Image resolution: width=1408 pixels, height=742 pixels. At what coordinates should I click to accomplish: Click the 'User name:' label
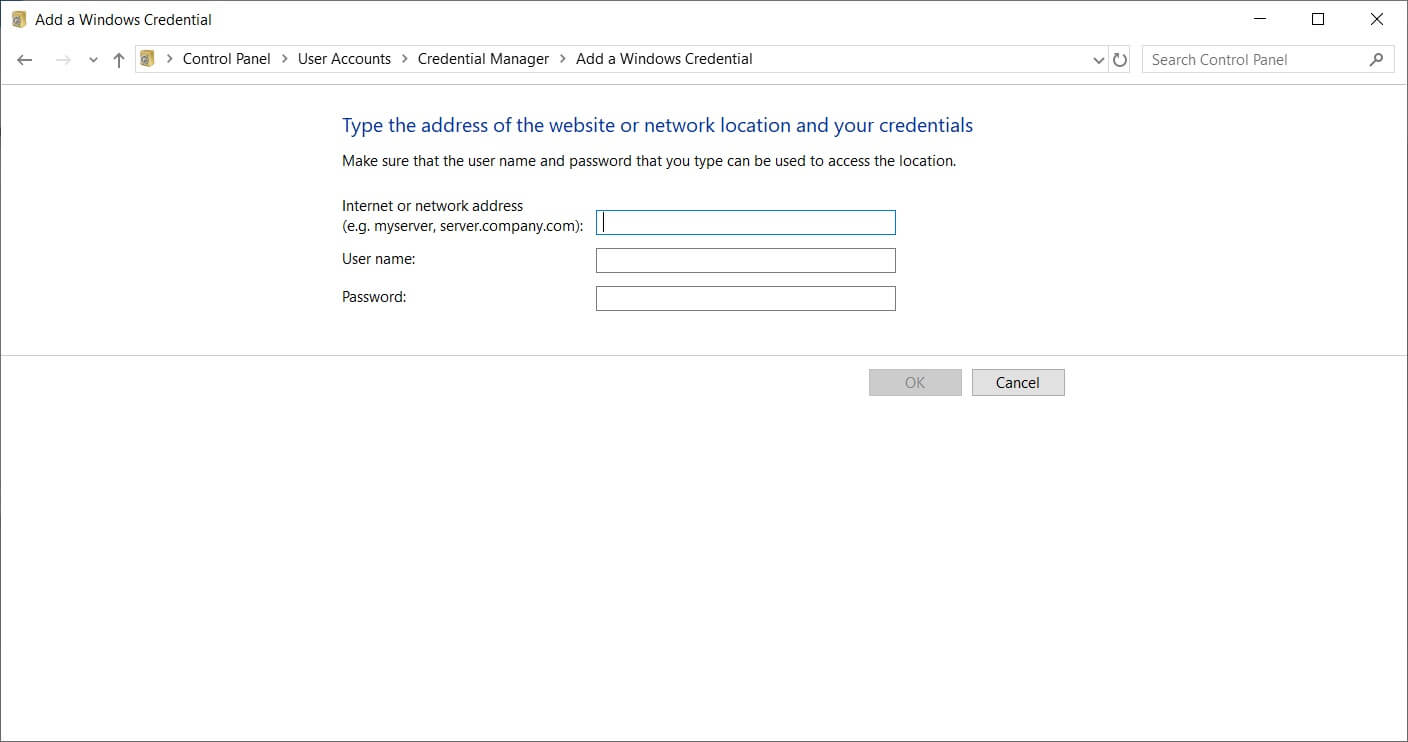point(379,259)
